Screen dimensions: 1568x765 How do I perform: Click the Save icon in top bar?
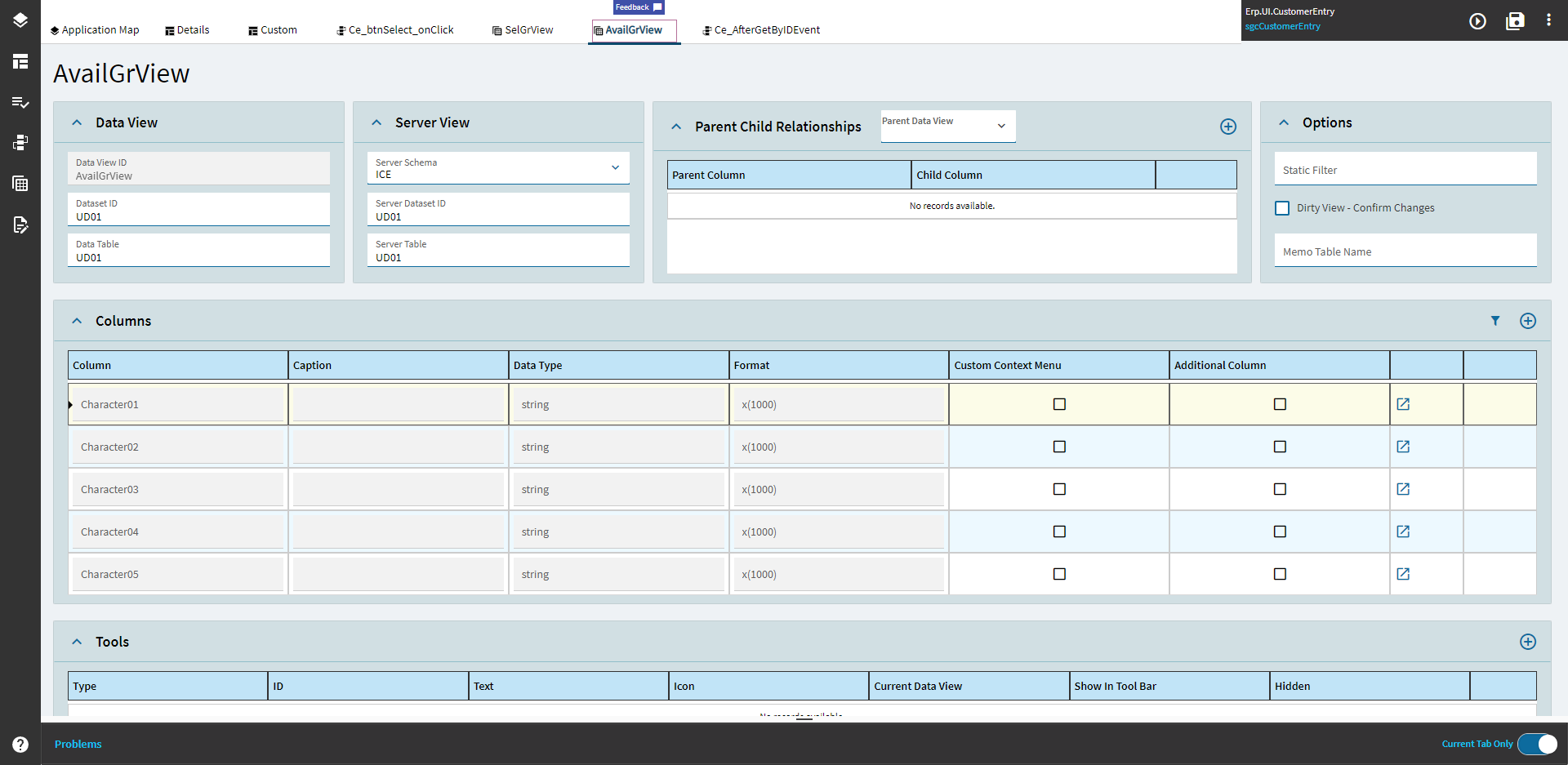click(x=1515, y=21)
